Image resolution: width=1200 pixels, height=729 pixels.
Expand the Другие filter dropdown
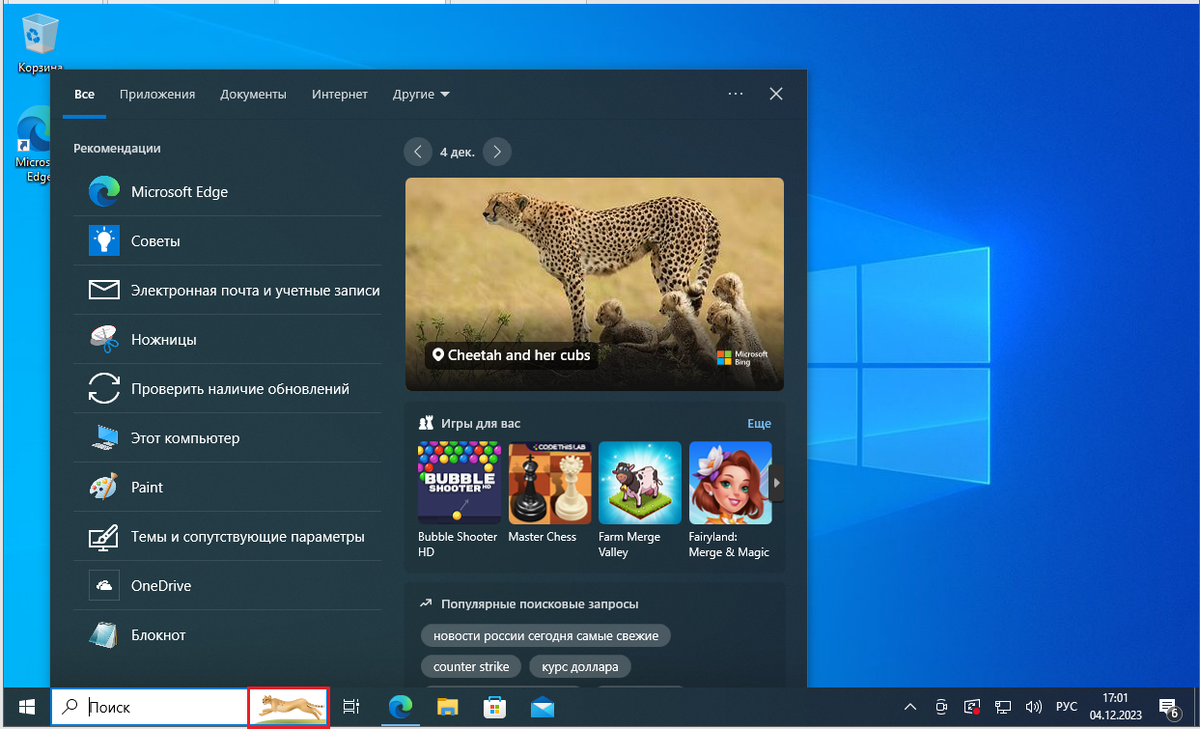click(421, 94)
